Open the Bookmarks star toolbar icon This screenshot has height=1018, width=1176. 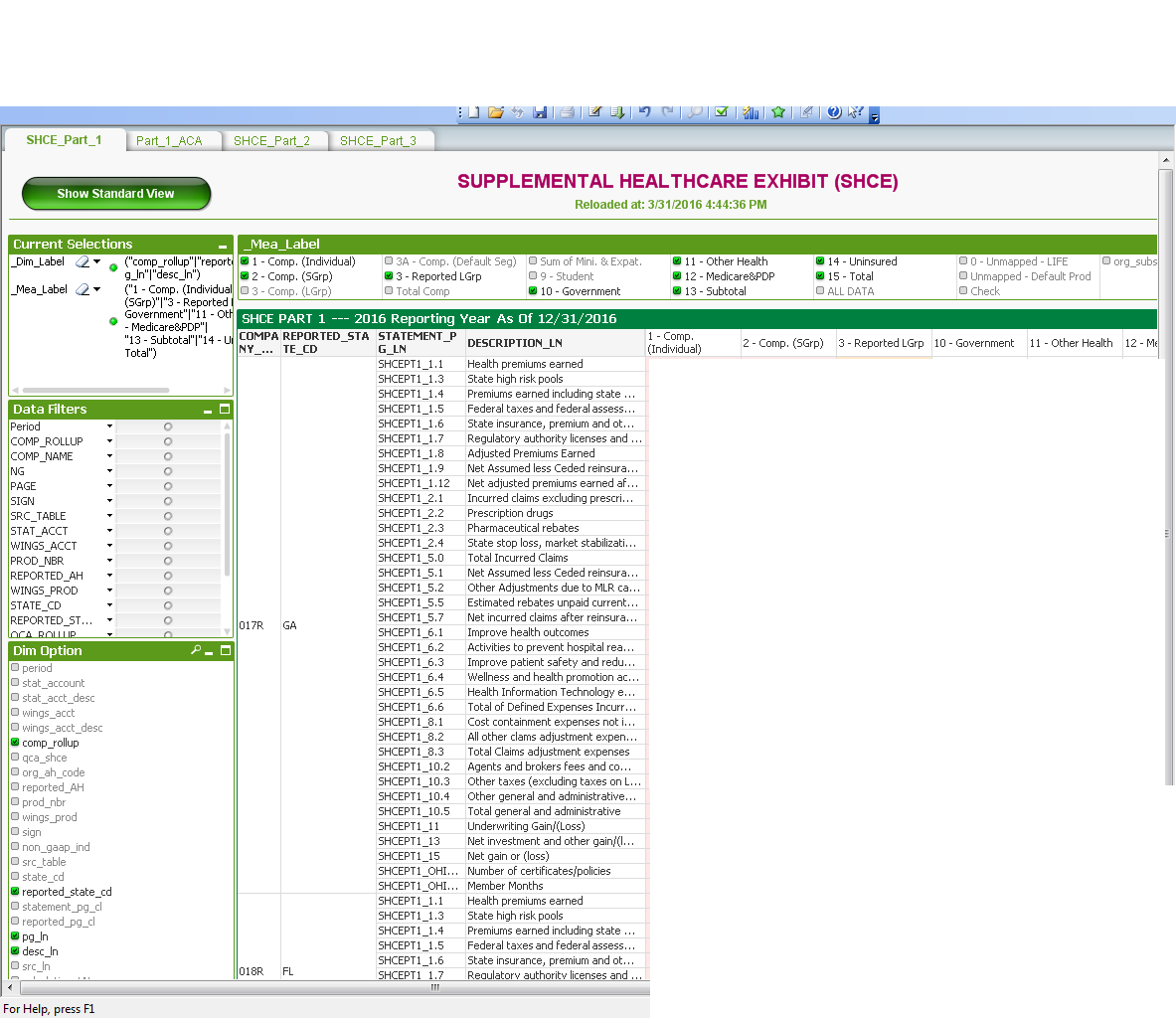[778, 112]
